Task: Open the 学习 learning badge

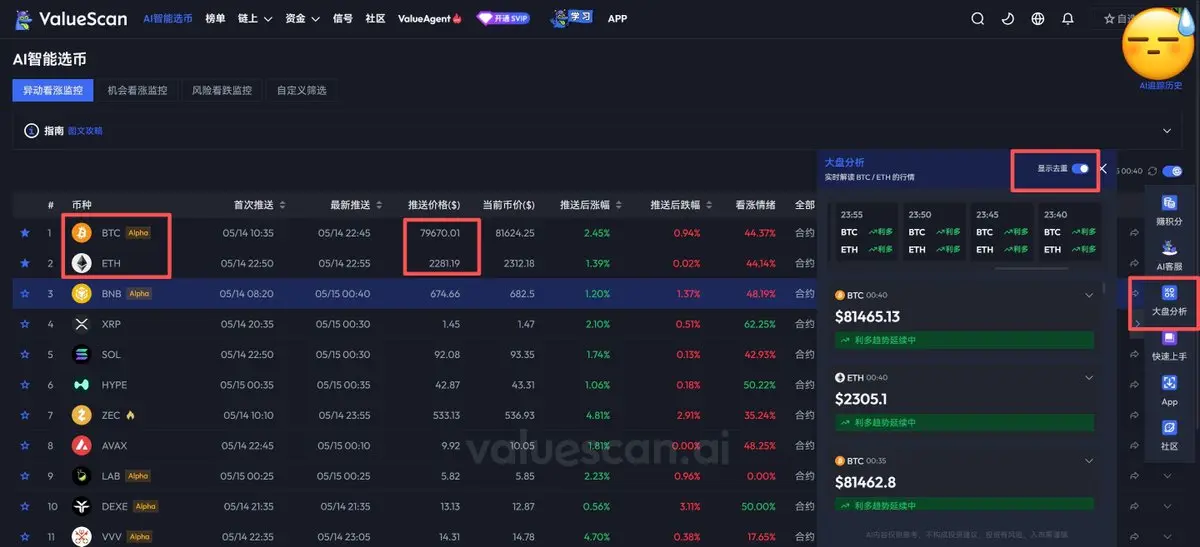Action: click(572, 18)
